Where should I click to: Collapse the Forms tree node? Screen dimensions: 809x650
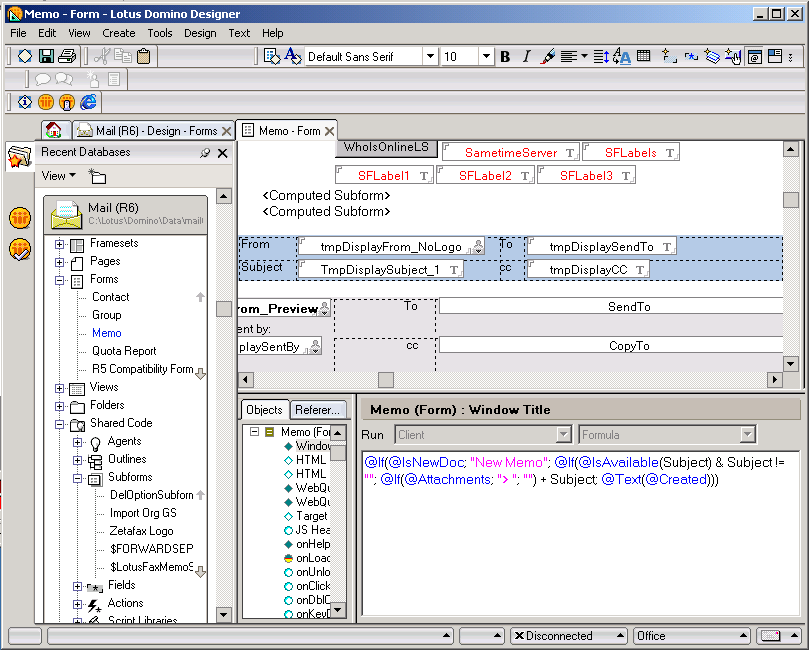60,280
